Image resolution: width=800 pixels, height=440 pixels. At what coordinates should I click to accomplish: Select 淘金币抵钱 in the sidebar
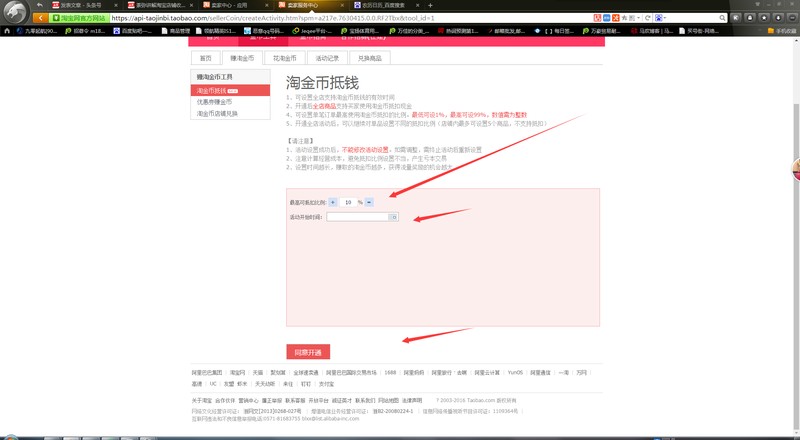[230, 90]
